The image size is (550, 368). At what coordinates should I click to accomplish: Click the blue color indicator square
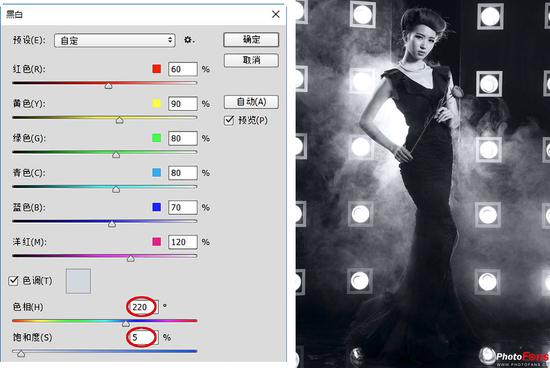click(156, 207)
